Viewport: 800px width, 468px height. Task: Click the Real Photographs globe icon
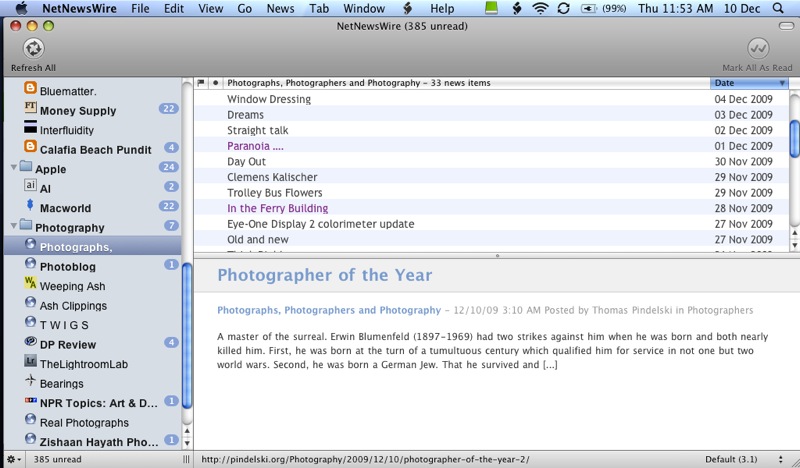click(31, 420)
